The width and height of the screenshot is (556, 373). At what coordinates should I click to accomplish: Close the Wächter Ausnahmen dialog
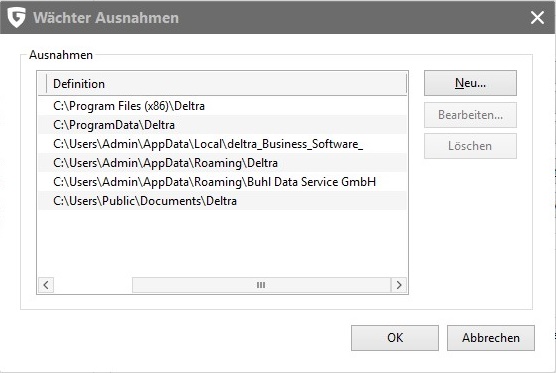click(537, 17)
